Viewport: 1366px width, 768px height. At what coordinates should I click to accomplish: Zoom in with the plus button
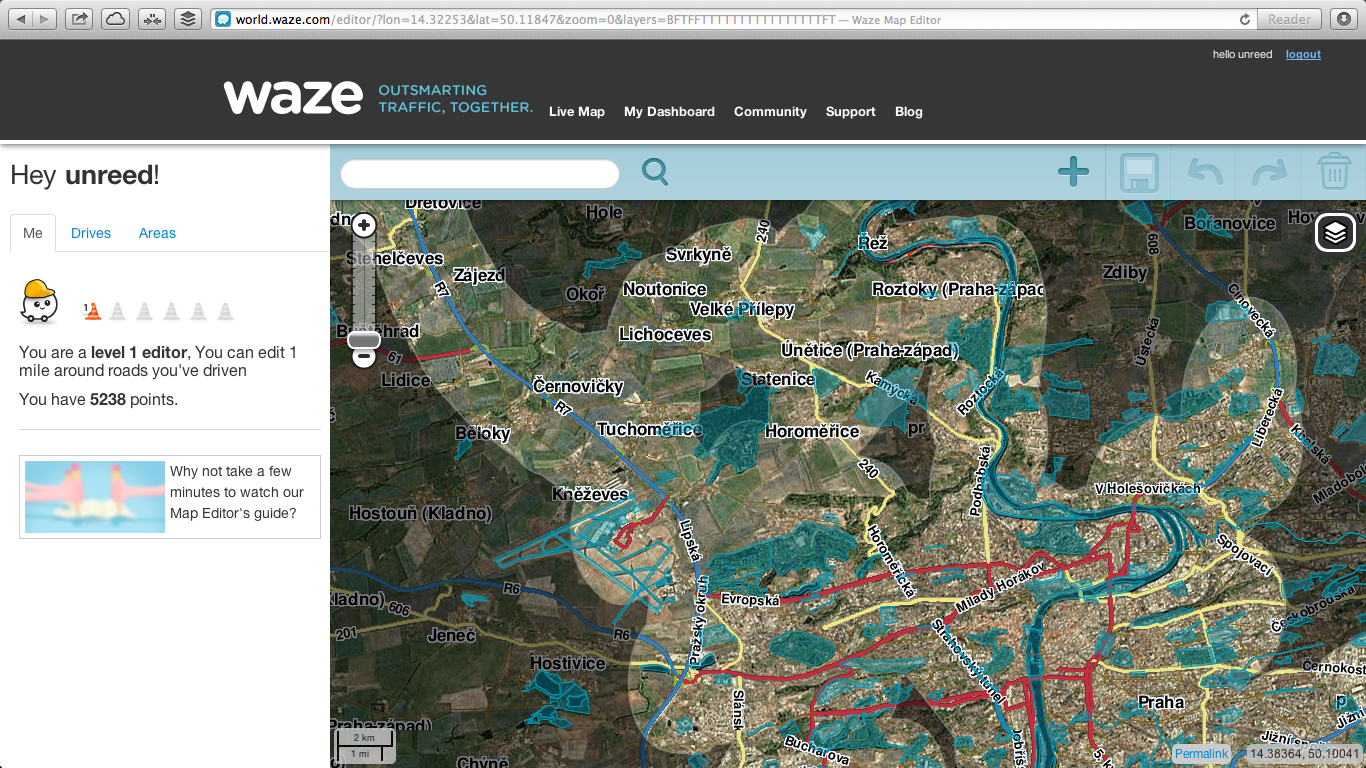(364, 225)
